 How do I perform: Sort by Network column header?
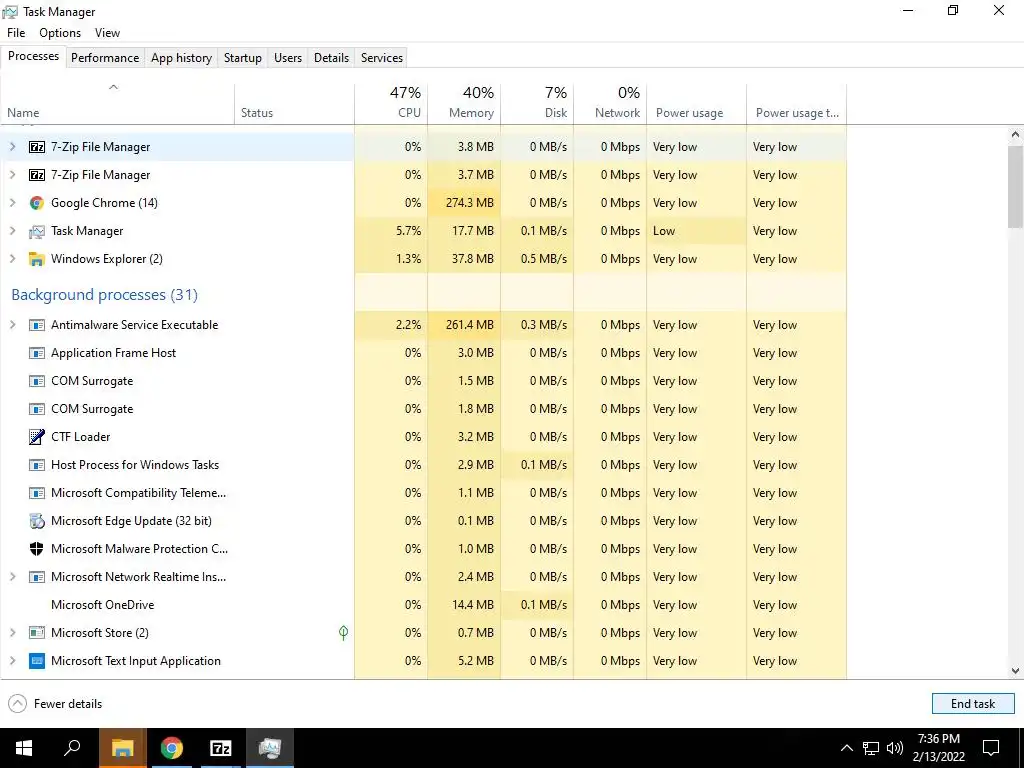610,103
